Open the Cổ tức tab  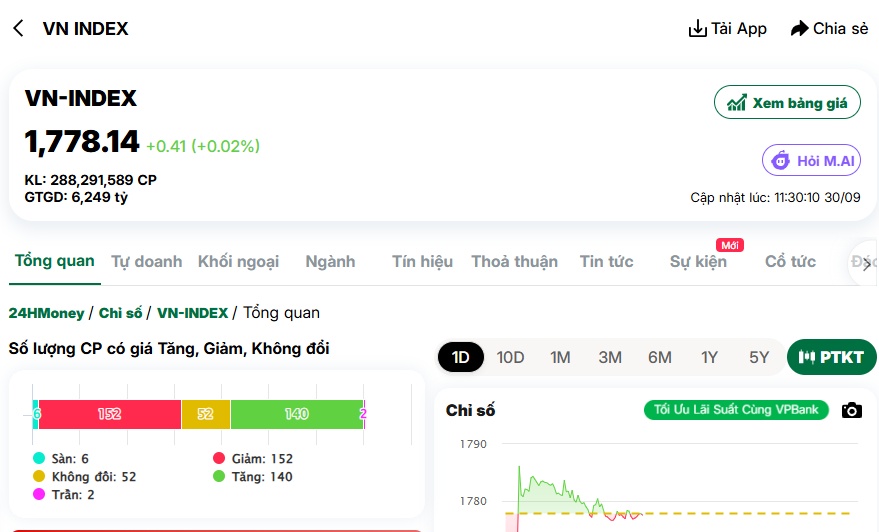790,262
